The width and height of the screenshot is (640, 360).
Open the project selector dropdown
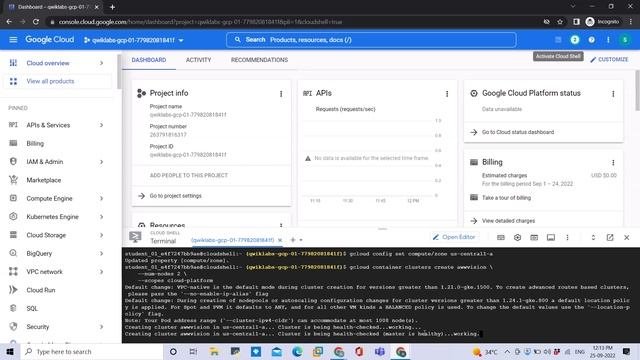point(133,40)
